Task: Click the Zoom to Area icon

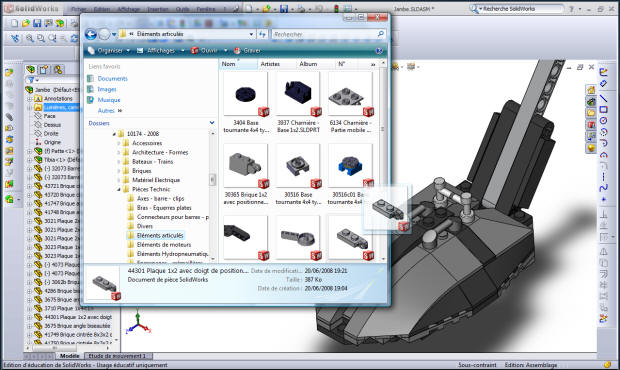Action: (41, 38)
